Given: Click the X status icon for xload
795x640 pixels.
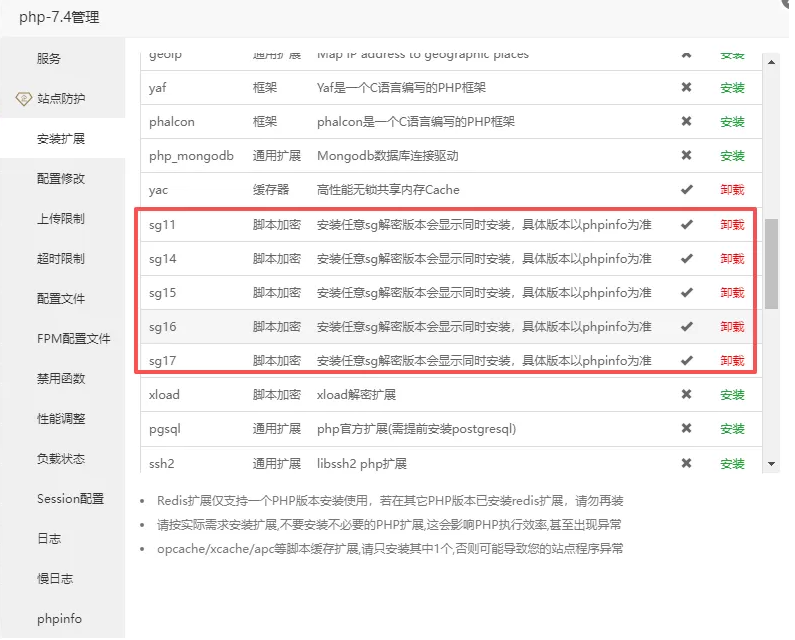Looking at the screenshot, I should click(686, 394).
